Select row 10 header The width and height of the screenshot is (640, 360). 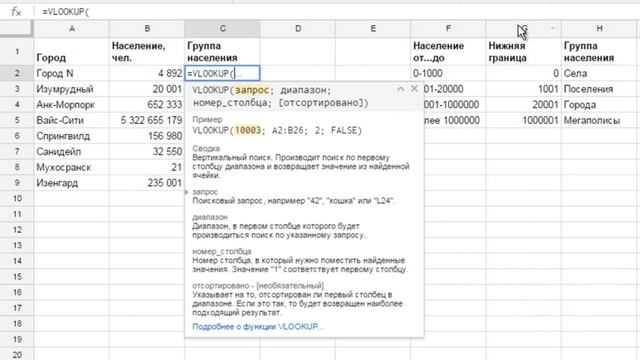pyautogui.click(x=17, y=198)
